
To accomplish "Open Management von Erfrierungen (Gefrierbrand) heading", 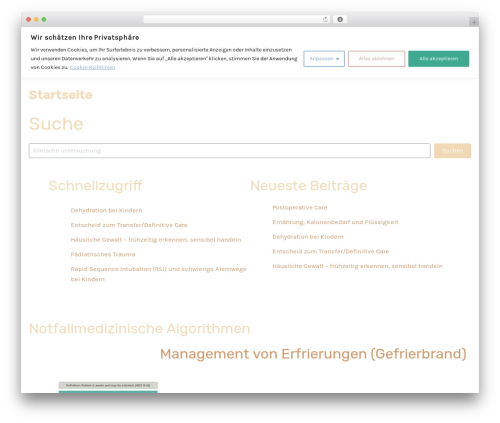I will tap(313, 354).
